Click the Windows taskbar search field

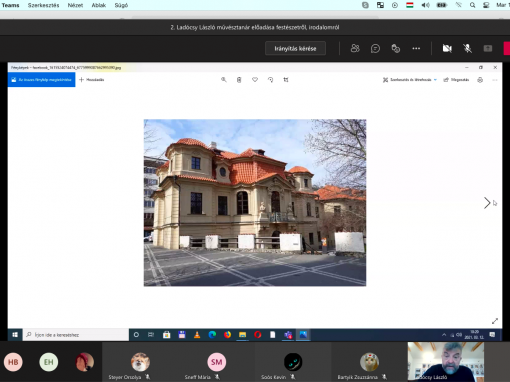pos(76,335)
